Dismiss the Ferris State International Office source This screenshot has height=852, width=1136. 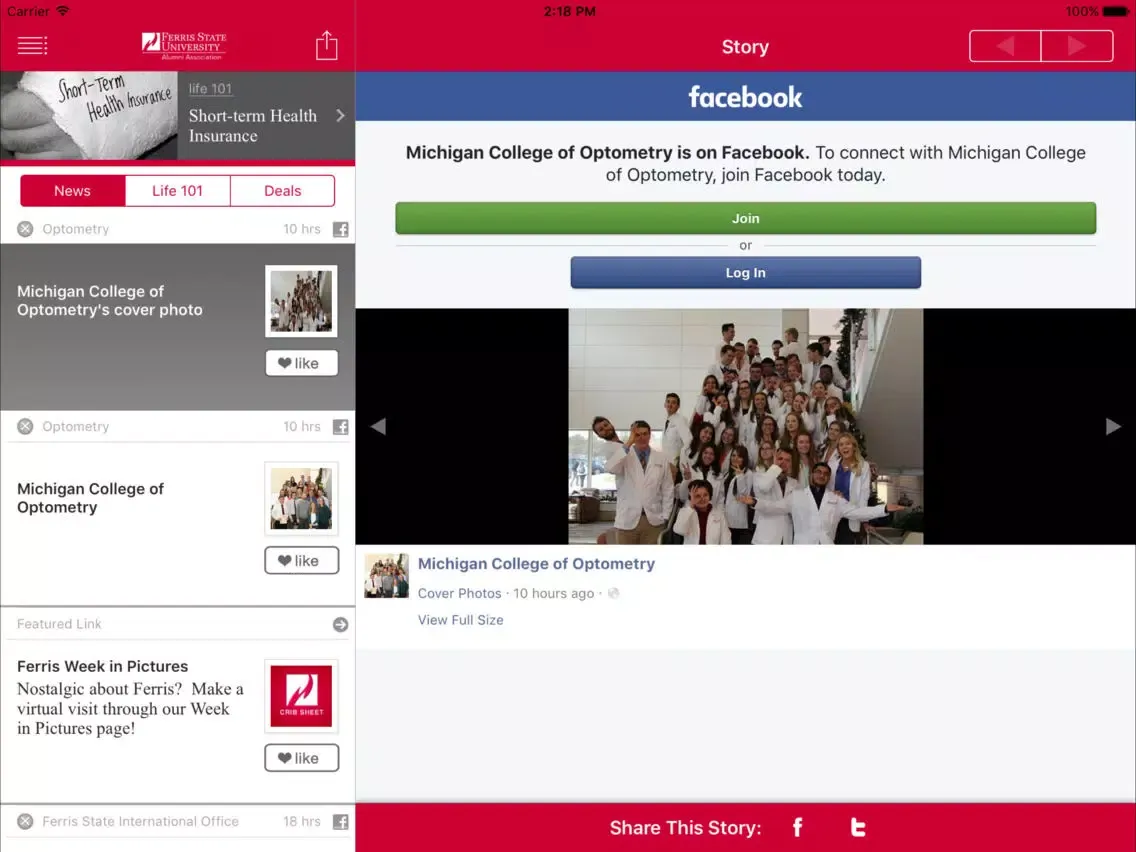(x=25, y=821)
